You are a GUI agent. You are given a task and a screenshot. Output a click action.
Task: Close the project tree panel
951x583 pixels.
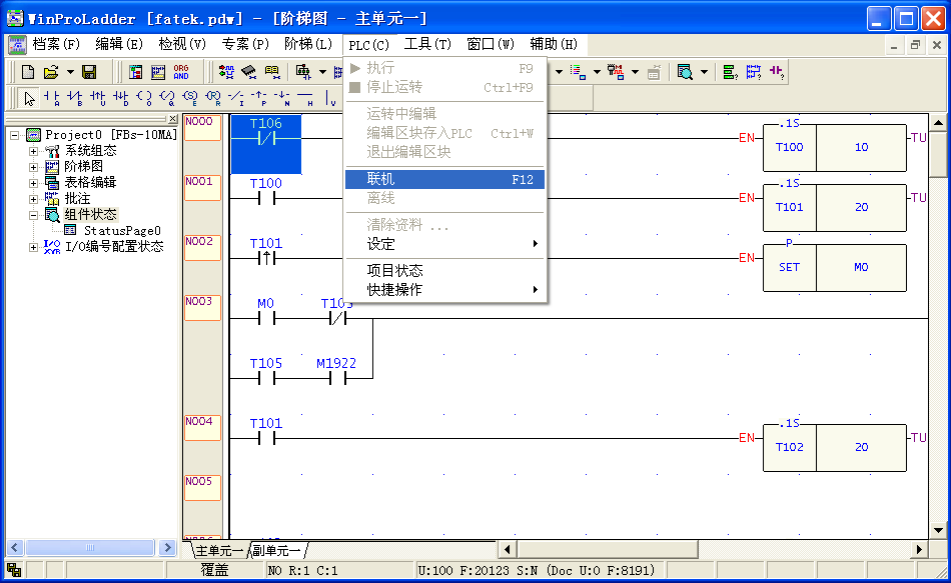pos(172,120)
